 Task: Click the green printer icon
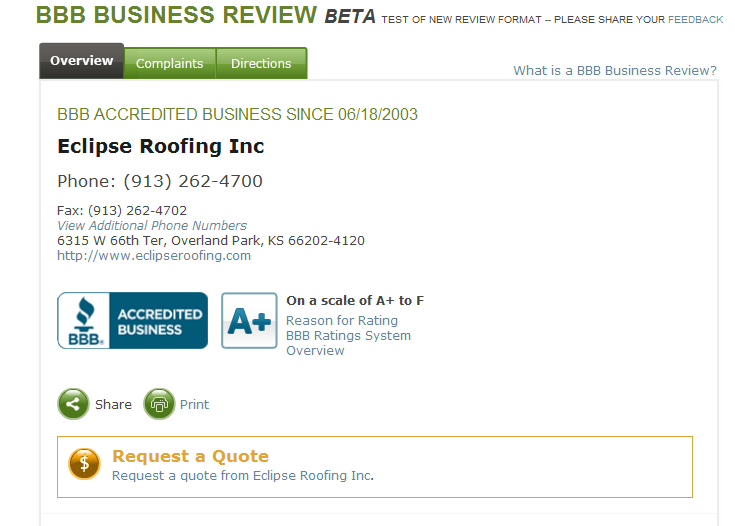[x=159, y=404]
